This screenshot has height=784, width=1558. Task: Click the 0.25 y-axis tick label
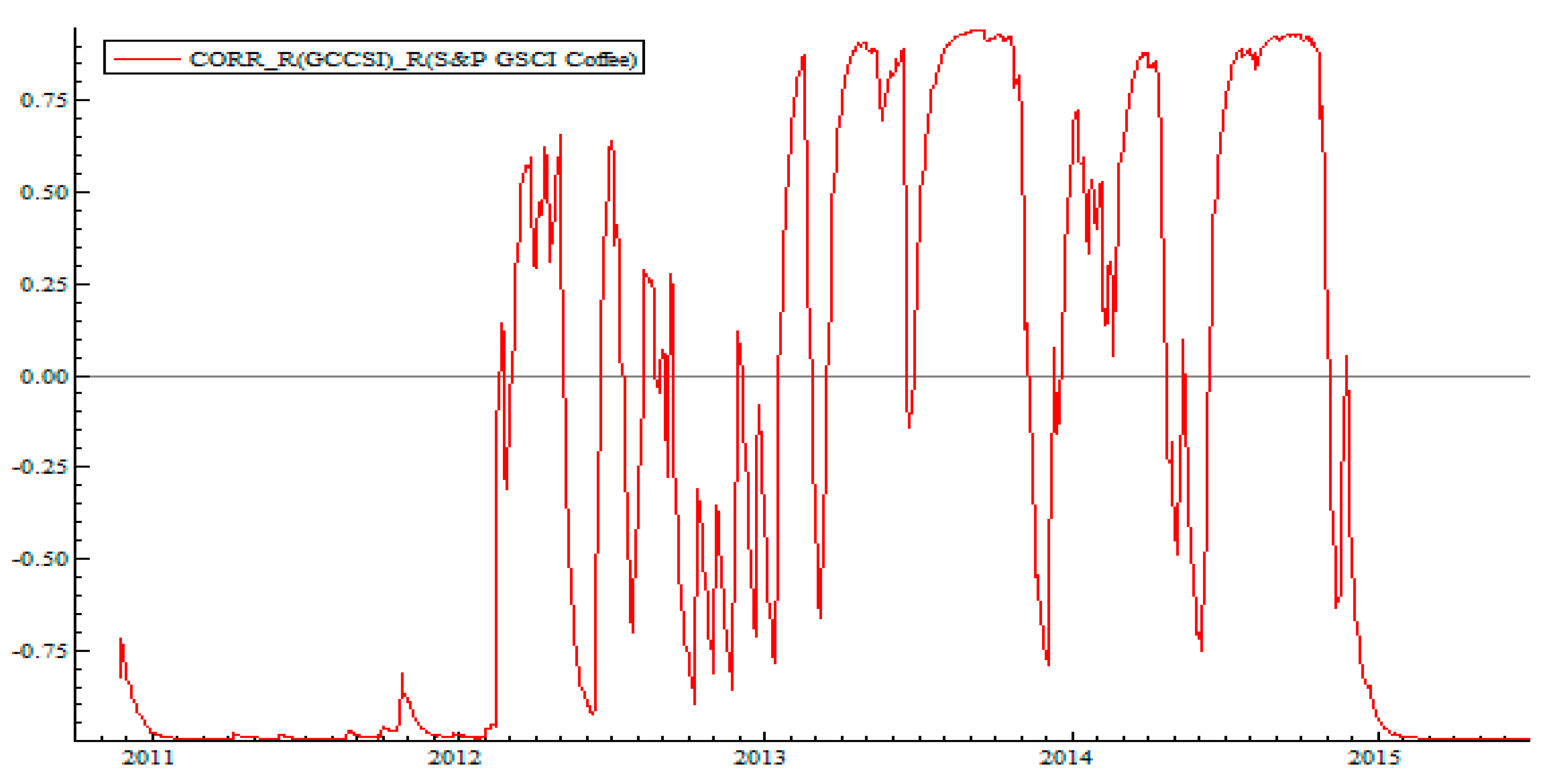point(44,284)
